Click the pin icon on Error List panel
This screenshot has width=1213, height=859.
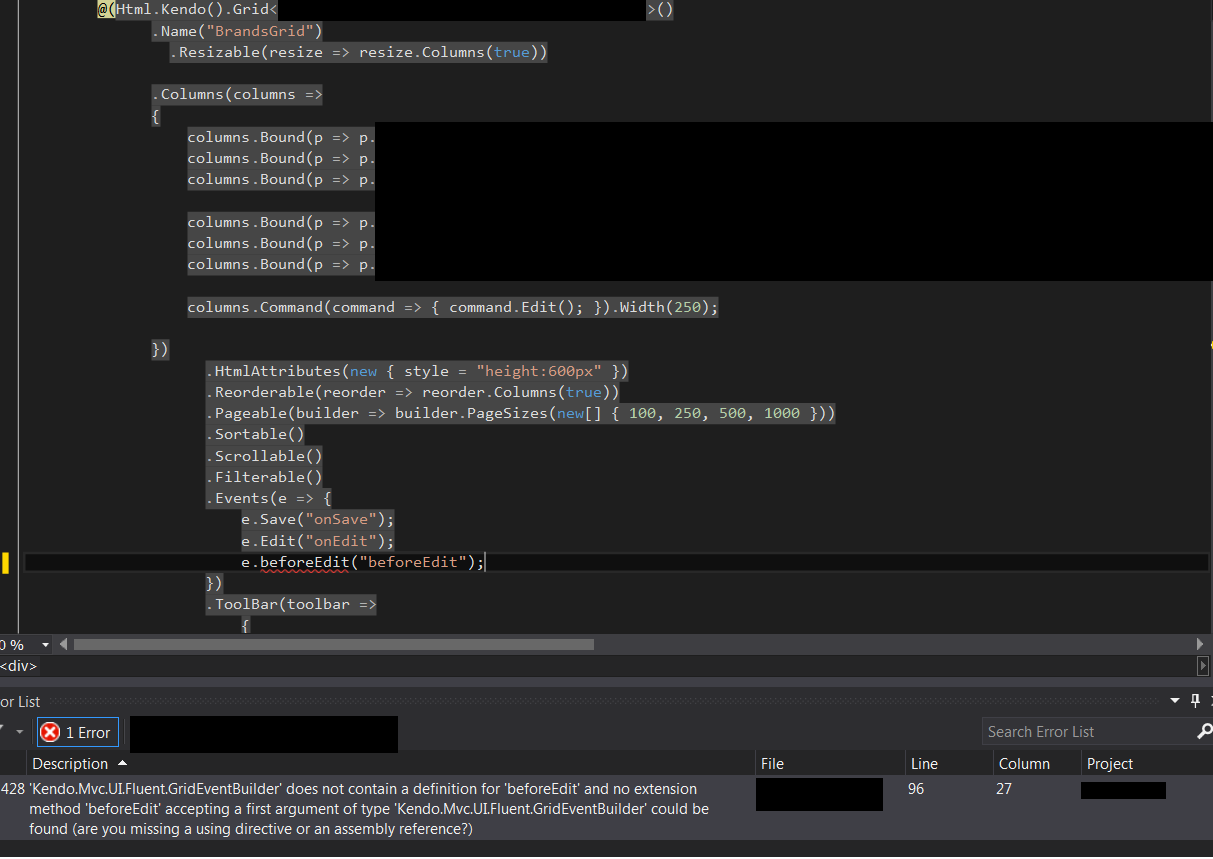(1194, 701)
